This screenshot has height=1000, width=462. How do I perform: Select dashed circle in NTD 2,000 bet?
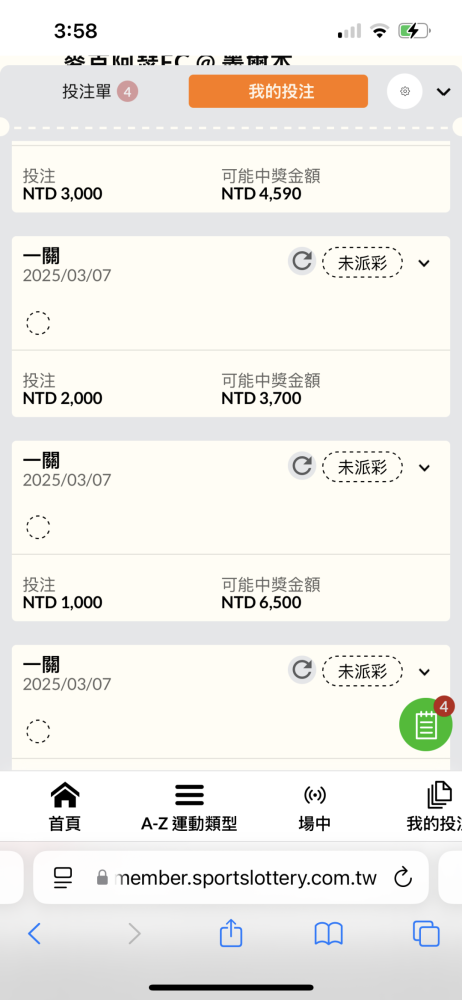38,323
